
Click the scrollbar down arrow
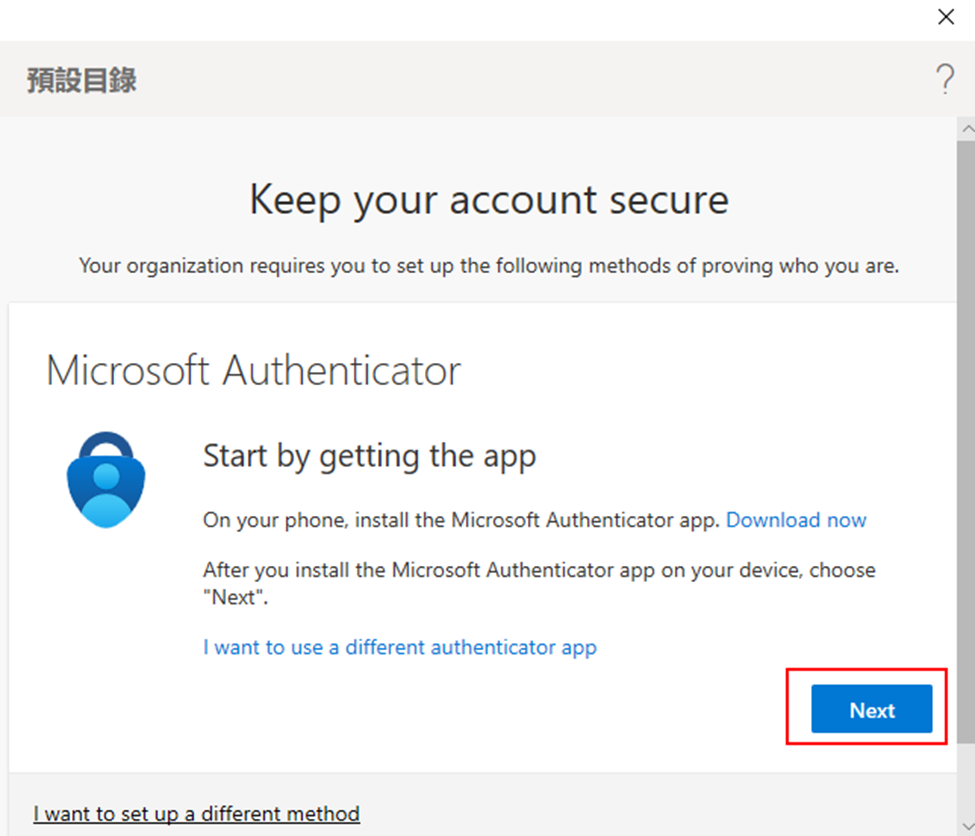point(967,827)
